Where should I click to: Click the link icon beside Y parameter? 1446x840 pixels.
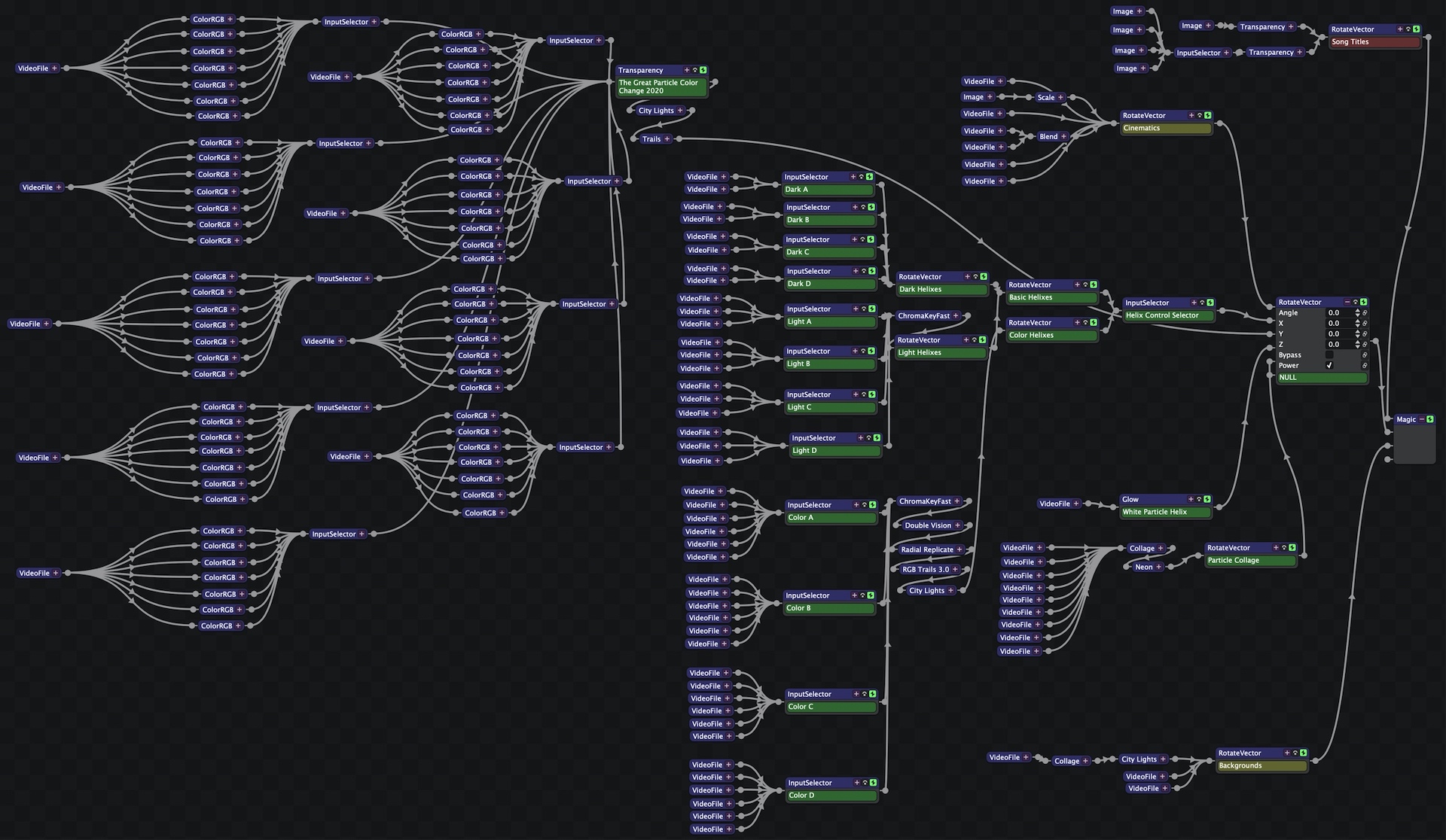[1365, 333]
